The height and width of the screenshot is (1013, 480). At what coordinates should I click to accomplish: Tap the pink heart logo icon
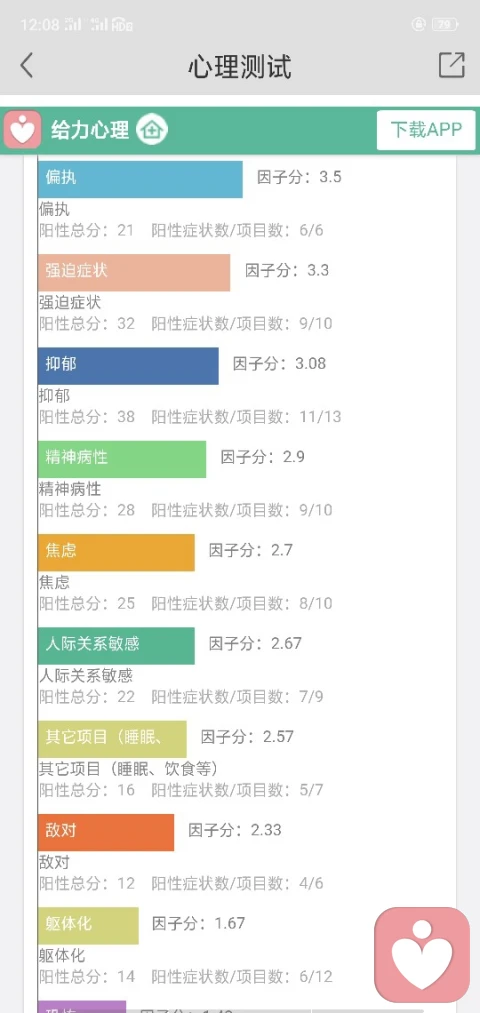[x=23, y=129]
